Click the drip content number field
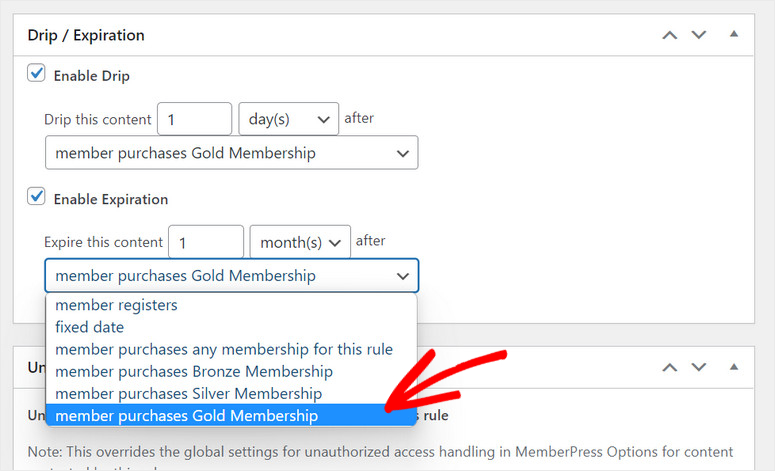 [195, 119]
